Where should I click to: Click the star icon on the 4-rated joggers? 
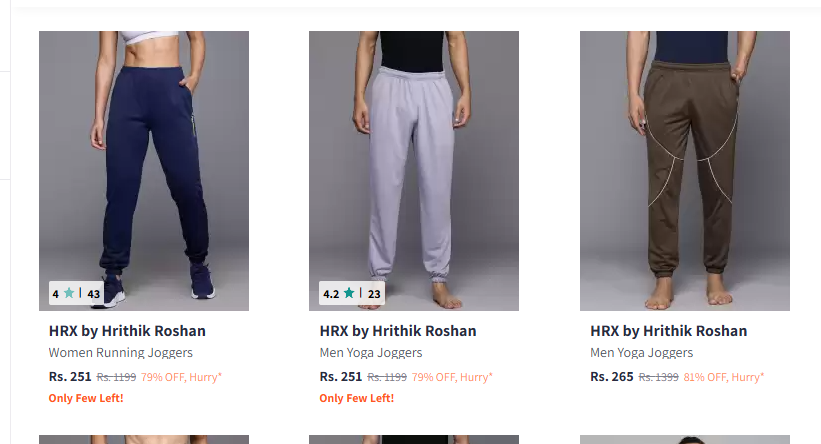(69, 294)
